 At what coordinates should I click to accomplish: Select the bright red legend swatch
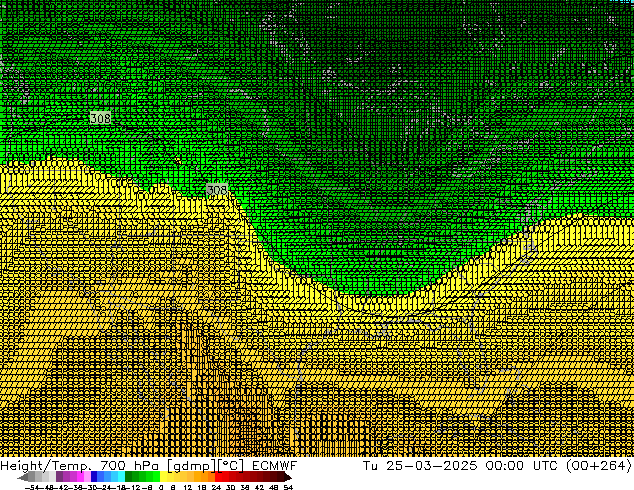pyautogui.click(x=218, y=476)
